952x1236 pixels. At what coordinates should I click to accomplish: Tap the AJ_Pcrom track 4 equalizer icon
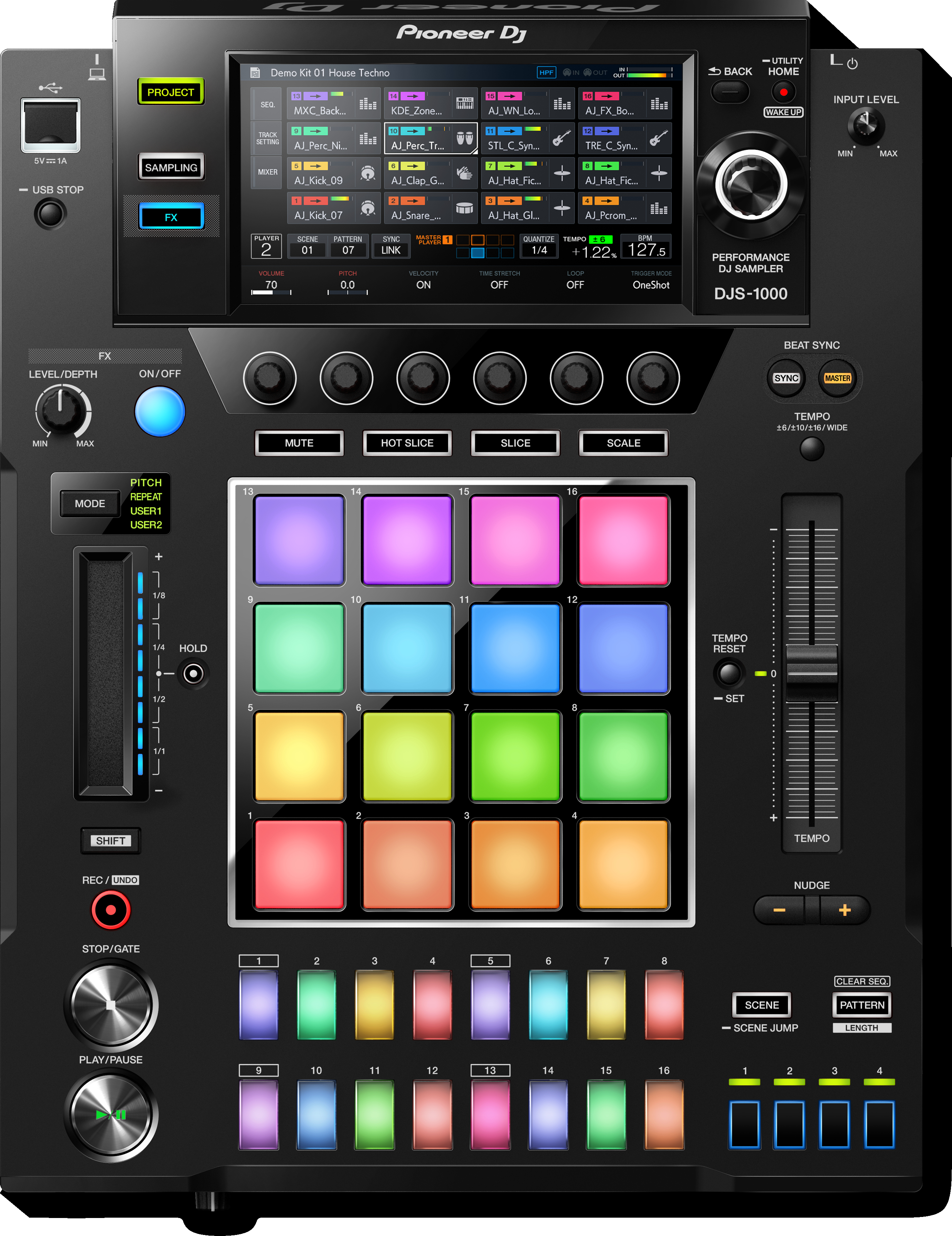click(659, 208)
